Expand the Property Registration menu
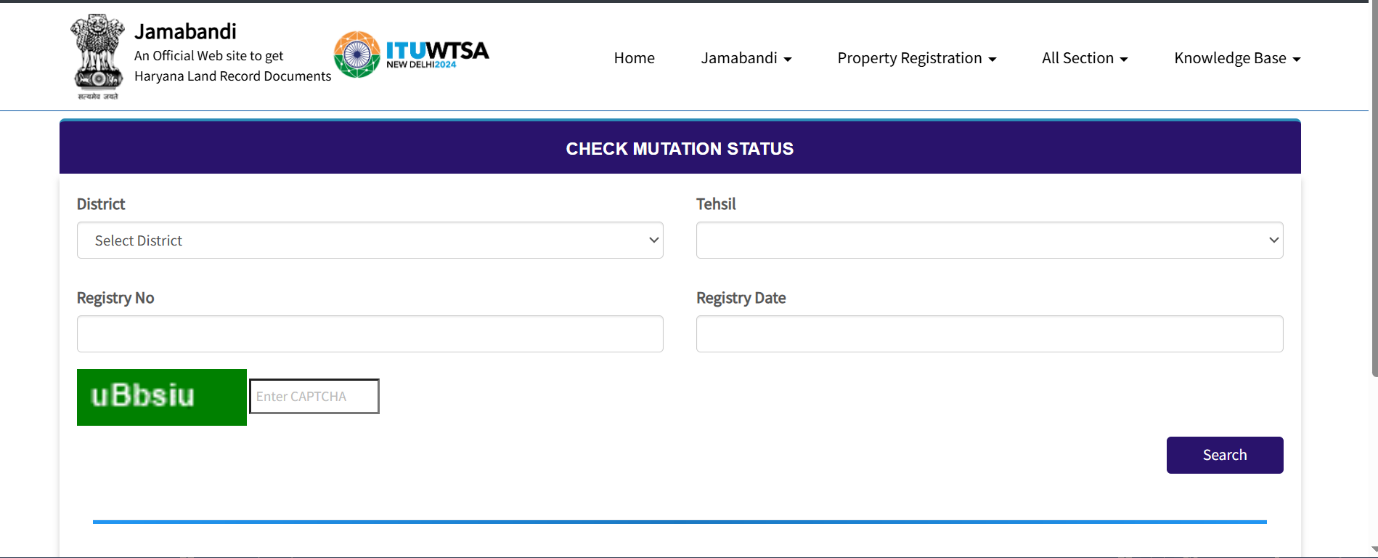Screen dimensions: 1378x558 pyautogui.click(x=916, y=58)
